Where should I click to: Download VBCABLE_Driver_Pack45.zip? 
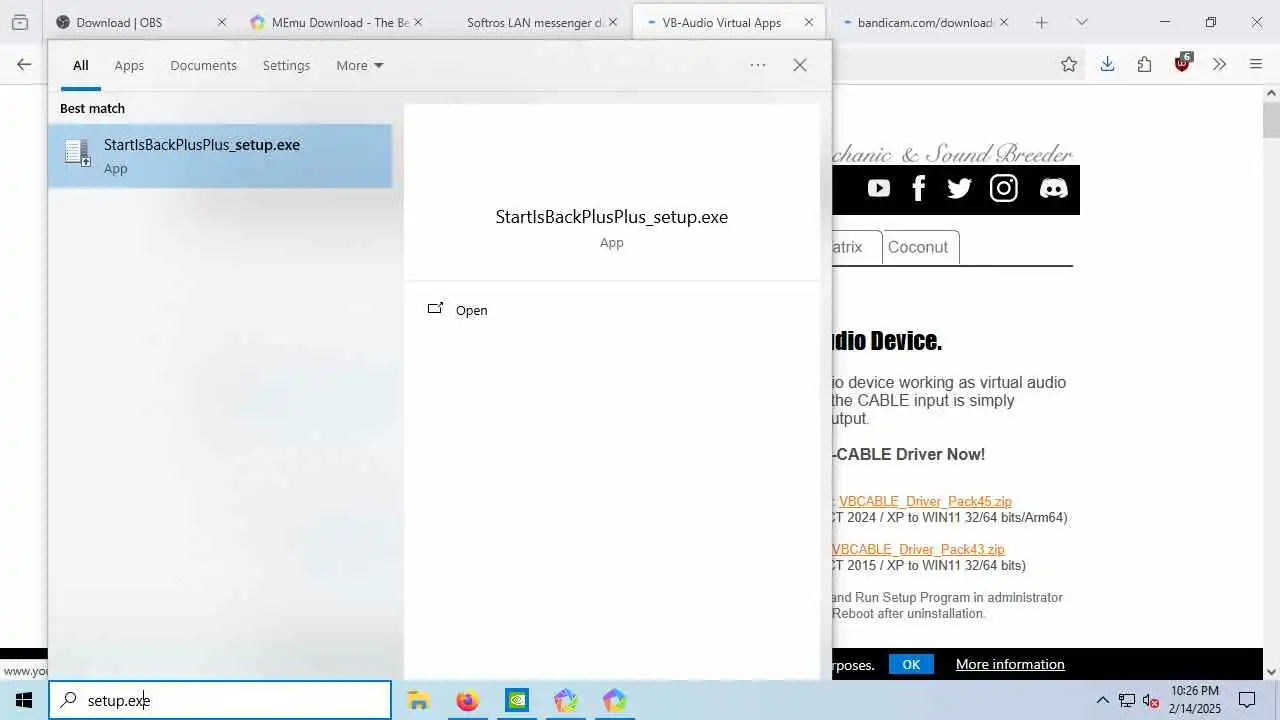(x=925, y=501)
